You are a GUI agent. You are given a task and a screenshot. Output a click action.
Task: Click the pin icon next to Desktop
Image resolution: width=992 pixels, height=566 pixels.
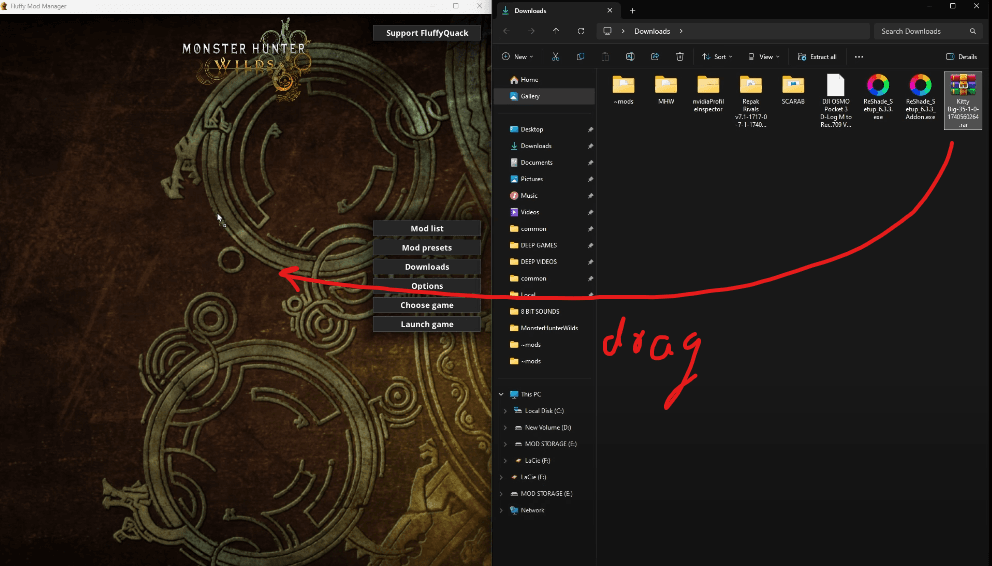[x=590, y=130]
